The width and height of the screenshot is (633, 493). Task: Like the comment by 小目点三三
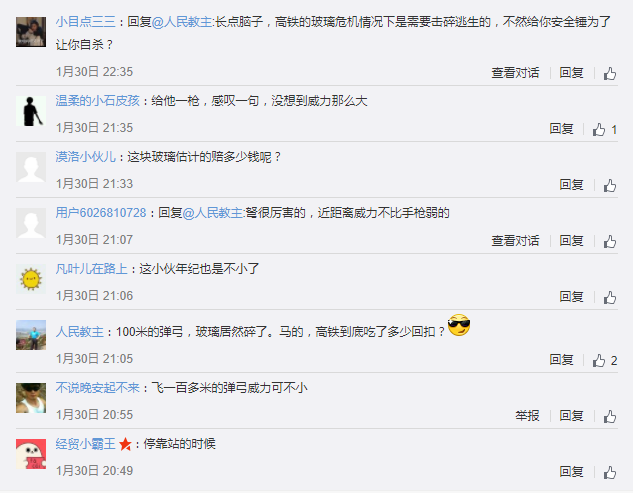click(x=610, y=73)
